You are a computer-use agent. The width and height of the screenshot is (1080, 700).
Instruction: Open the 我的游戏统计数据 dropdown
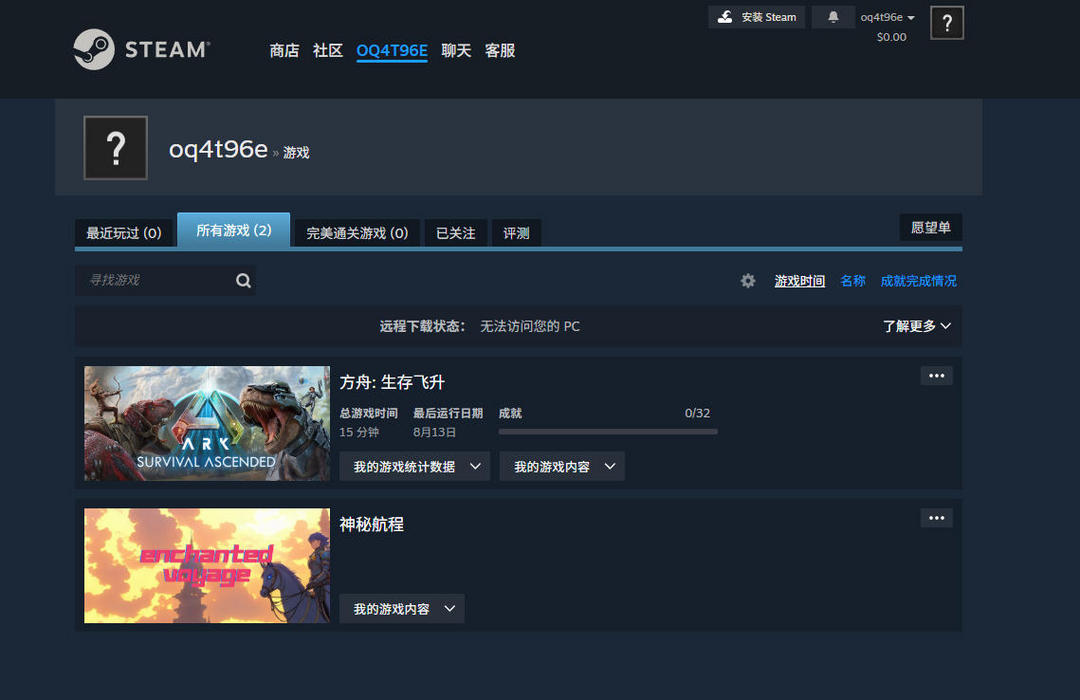click(414, 466)
